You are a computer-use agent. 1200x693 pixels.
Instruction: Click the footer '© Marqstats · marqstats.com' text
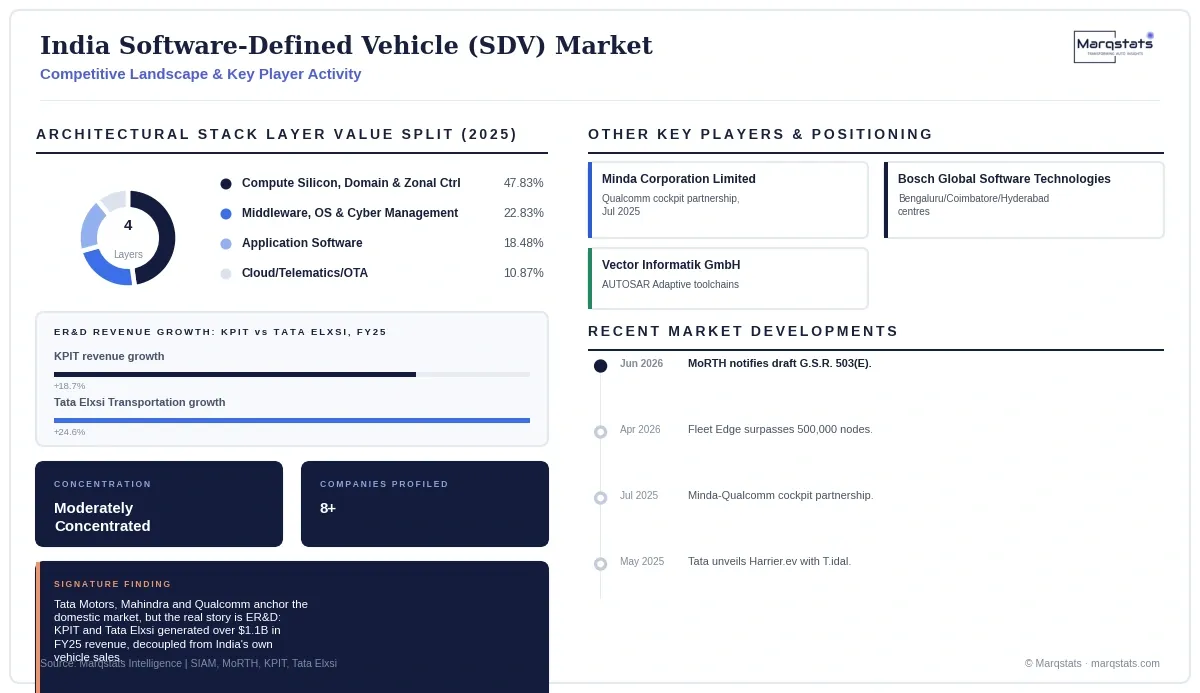click(x=1092, y=663)
